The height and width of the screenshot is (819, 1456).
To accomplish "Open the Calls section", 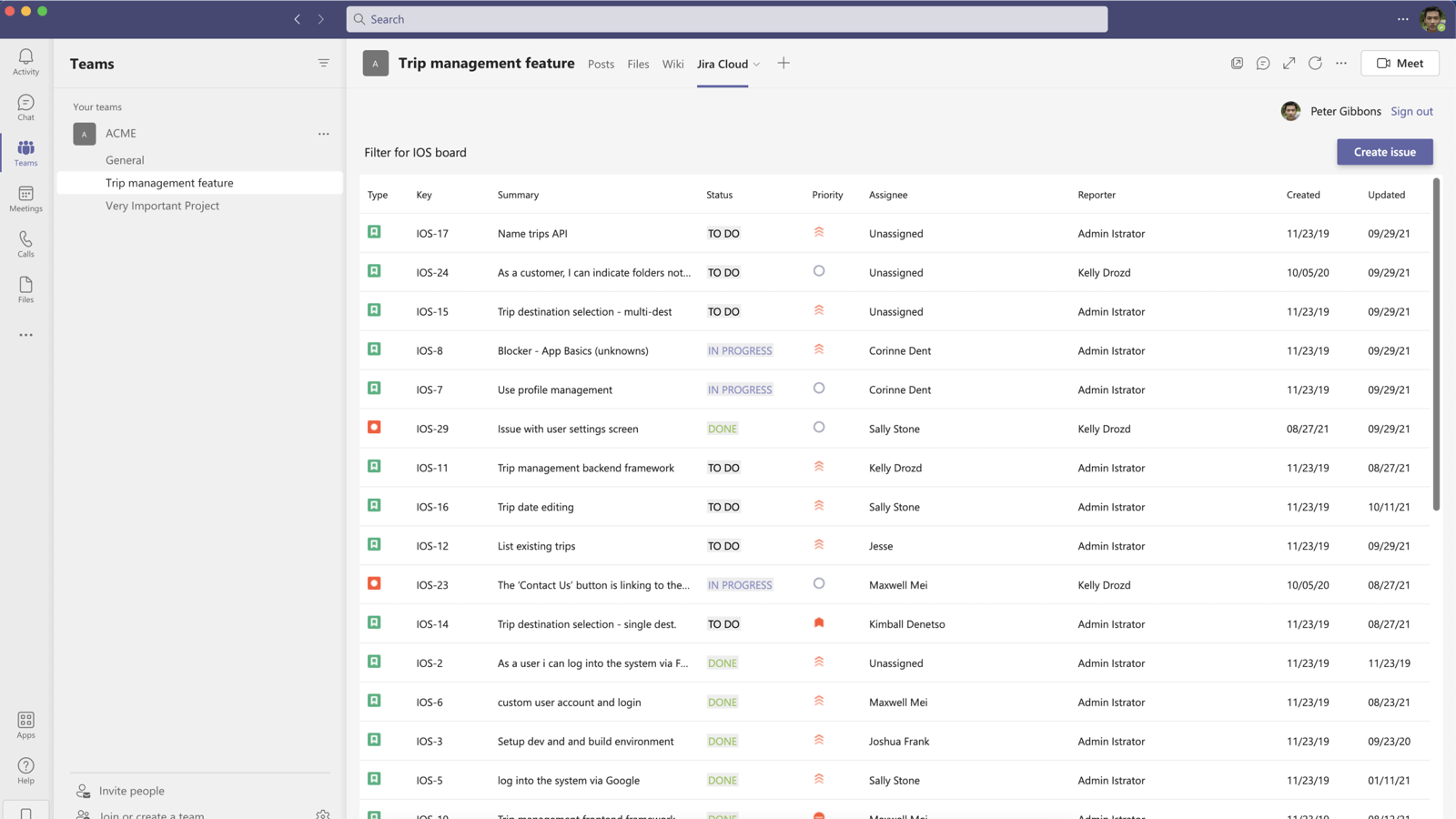I will tap(25, 244).
